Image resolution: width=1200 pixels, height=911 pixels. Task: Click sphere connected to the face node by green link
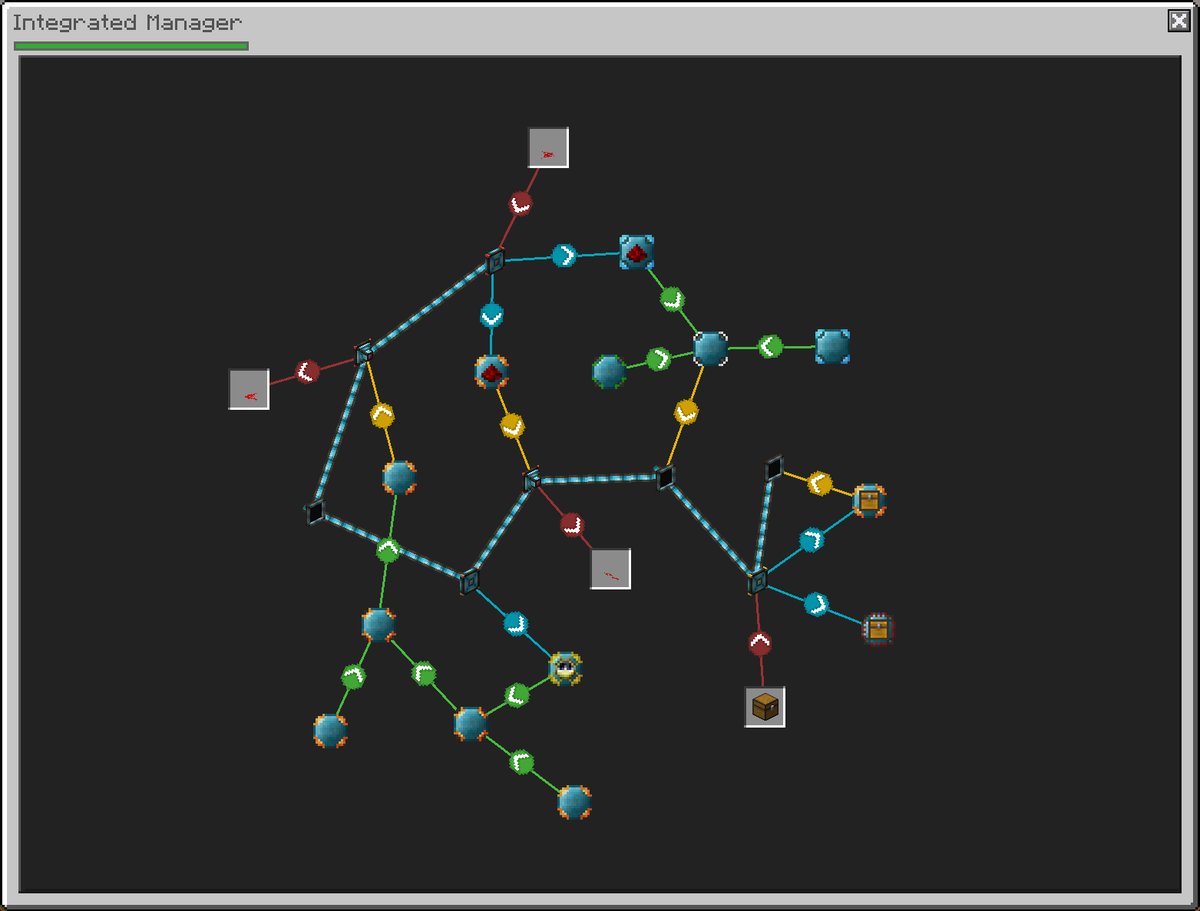pyautogui.click(x=470, y=723)
